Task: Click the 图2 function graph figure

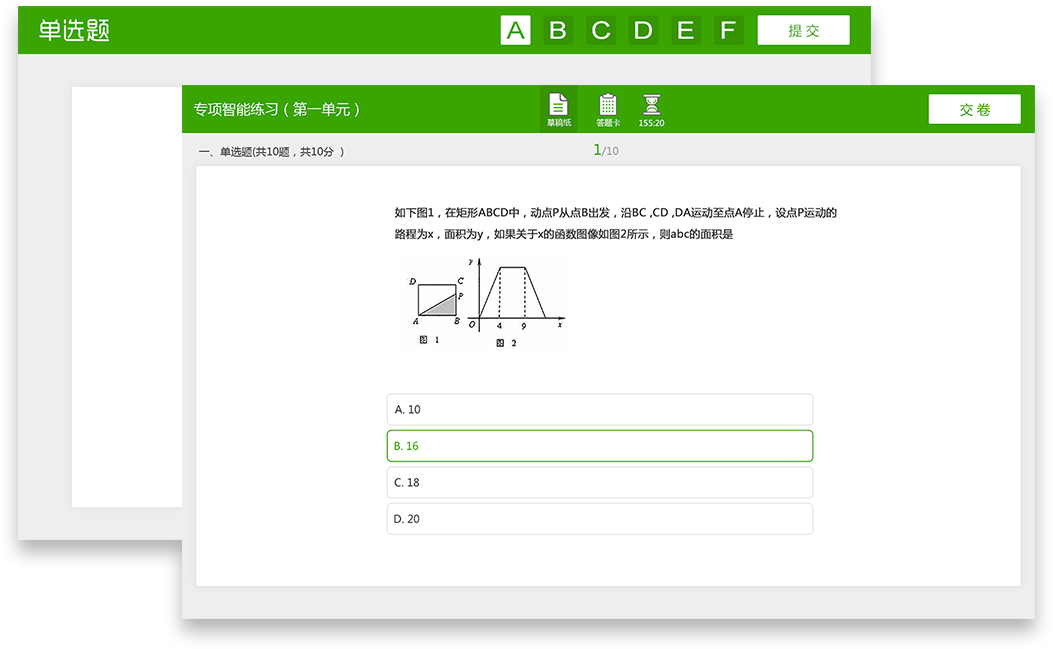Action: tap(516, 297)
